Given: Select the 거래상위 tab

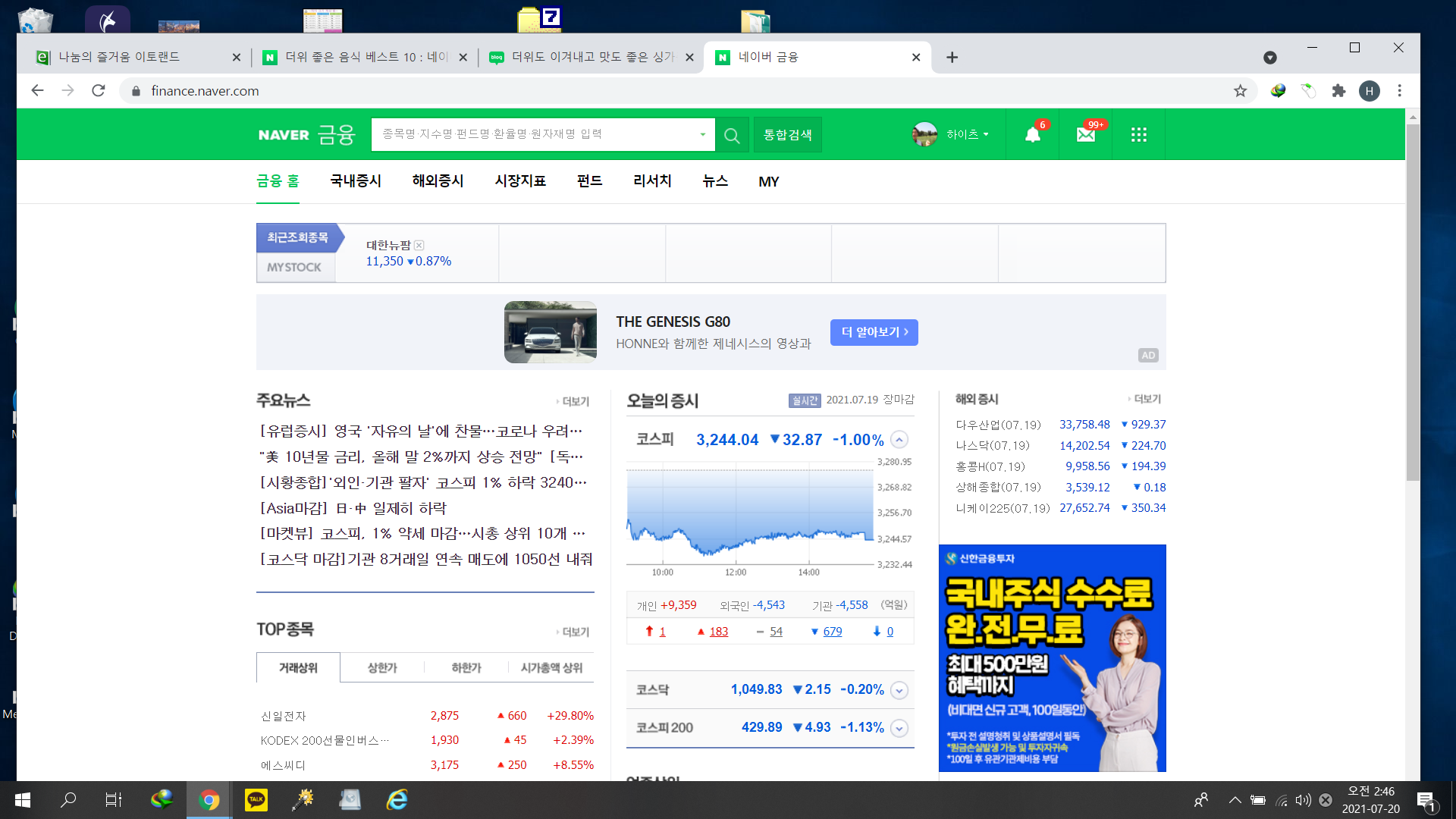Looking at the screenshot, I should click(x=298, y=667).
